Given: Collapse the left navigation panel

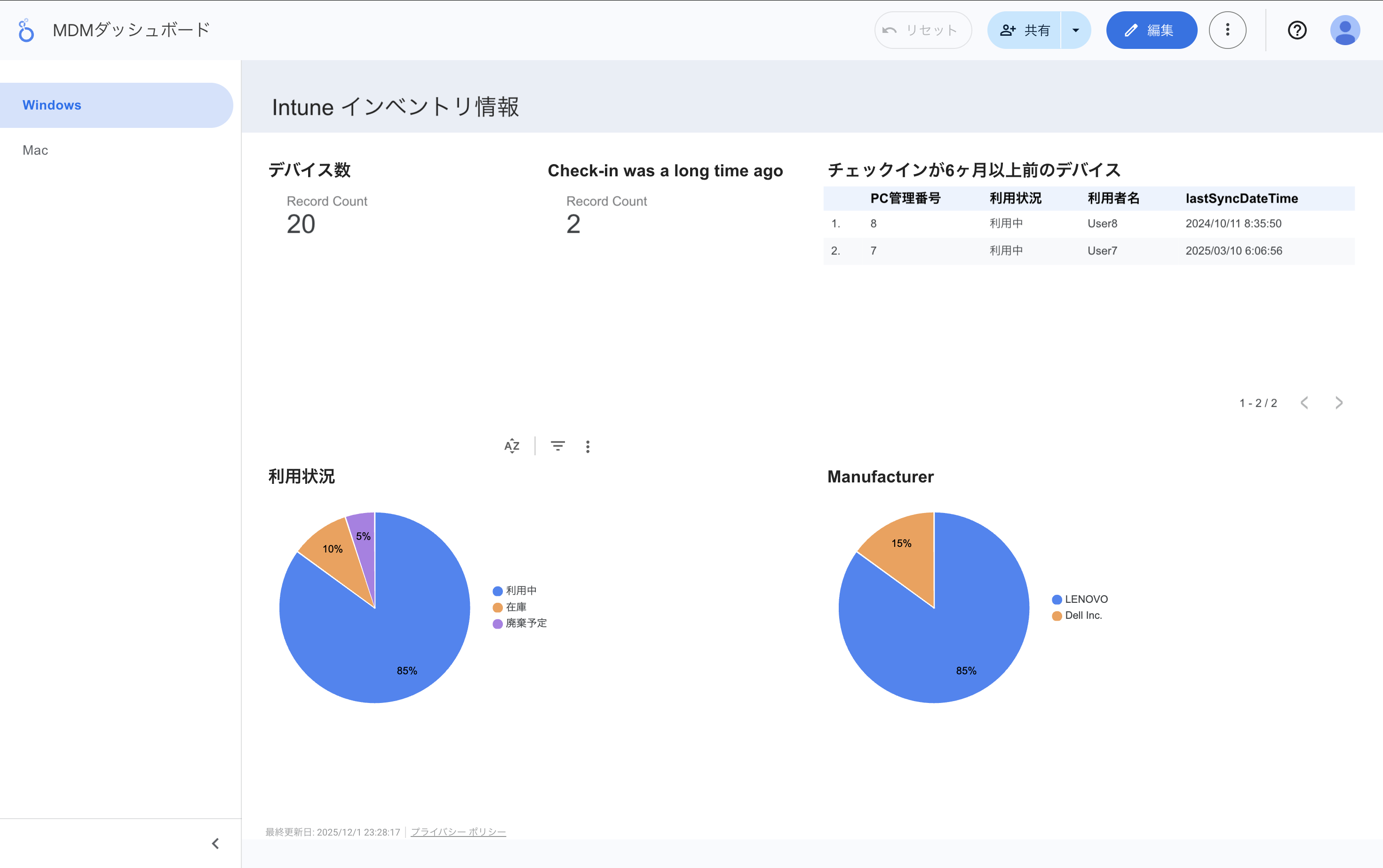Looking at the screenshot, I should coord(215,844).
